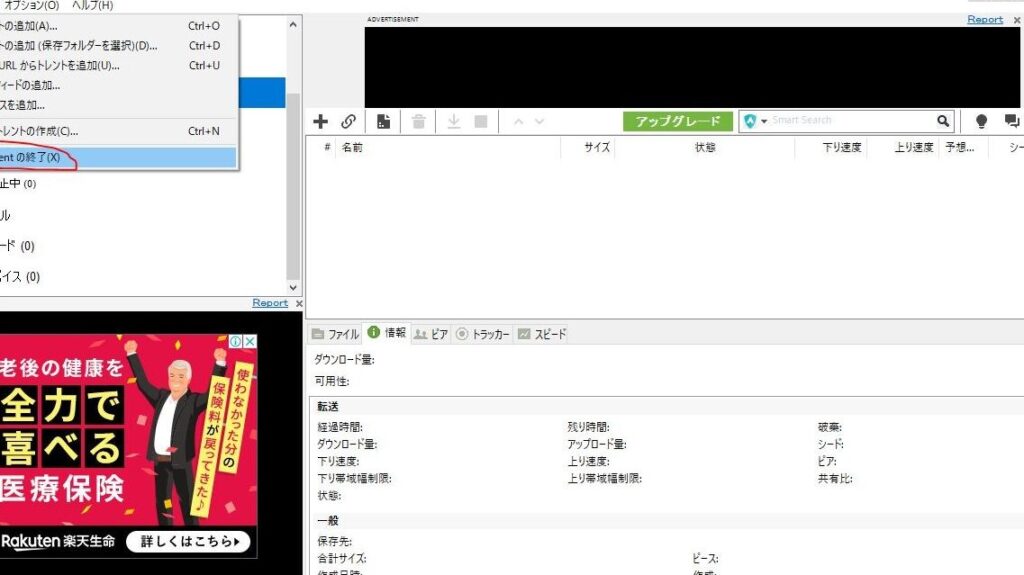1024x575 pixels.
Task: Click the chat bubbles icon in toolbar
Action: tap(1012, 121)
